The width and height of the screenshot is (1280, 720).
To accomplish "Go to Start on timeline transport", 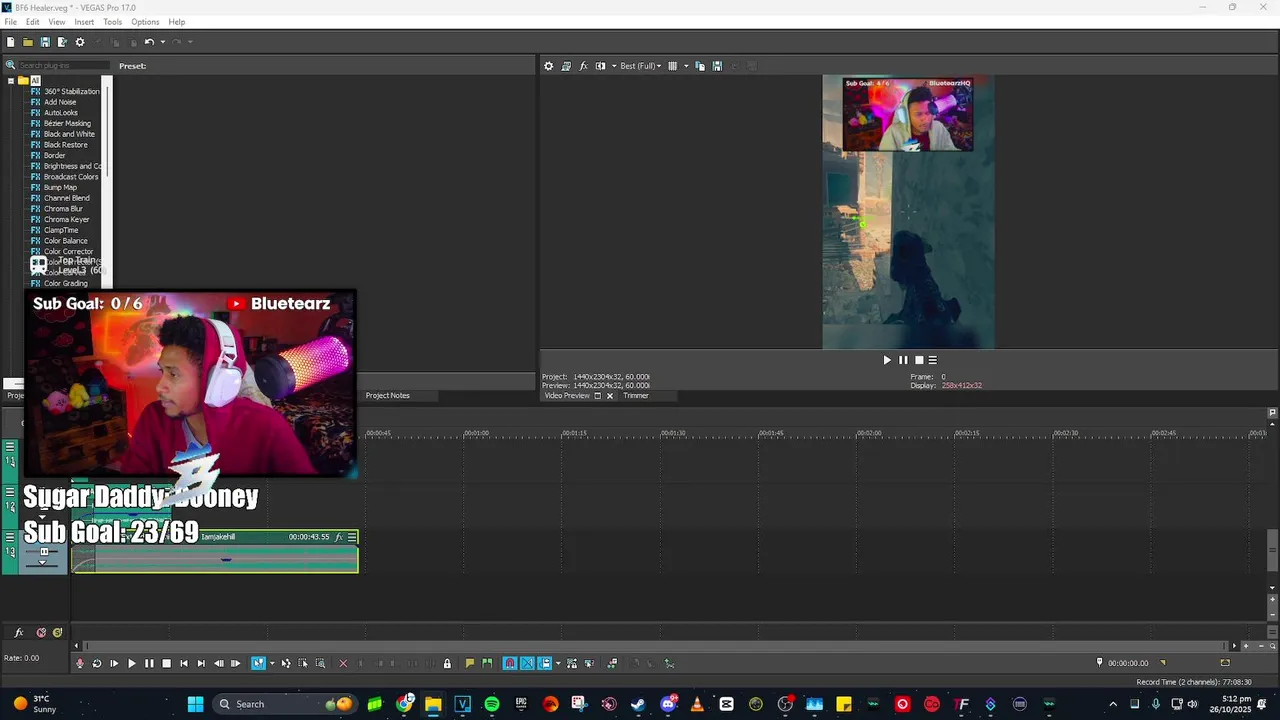I will (x=184, y=663).
